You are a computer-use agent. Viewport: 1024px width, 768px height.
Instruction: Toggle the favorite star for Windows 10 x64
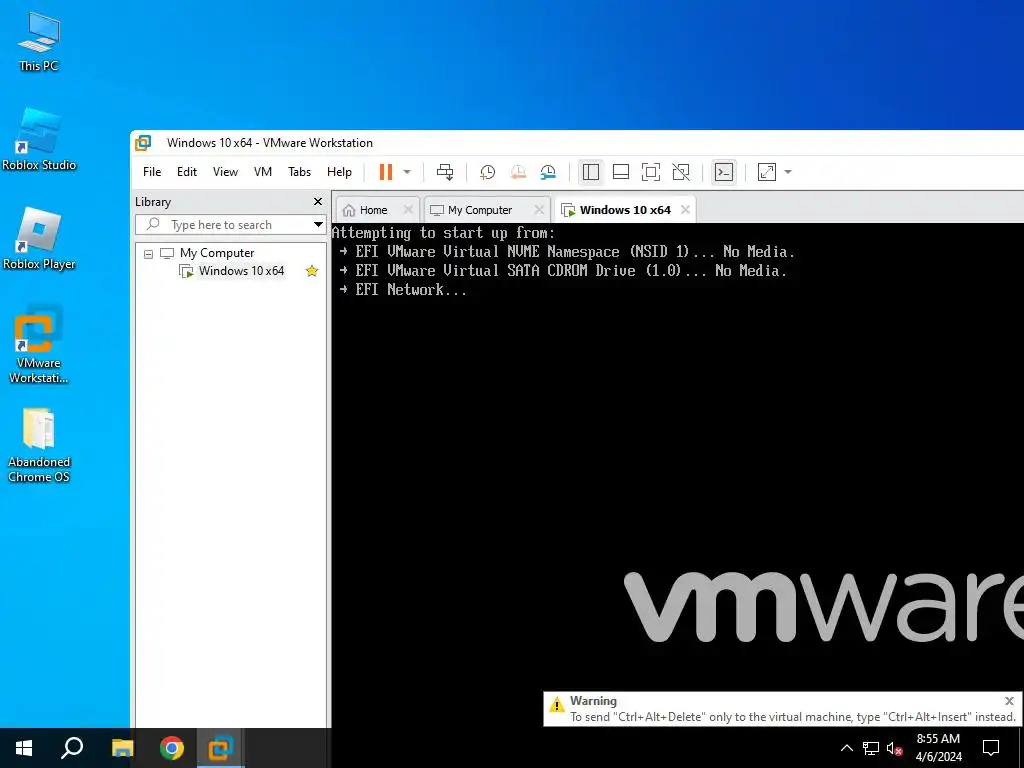point(312,271)
